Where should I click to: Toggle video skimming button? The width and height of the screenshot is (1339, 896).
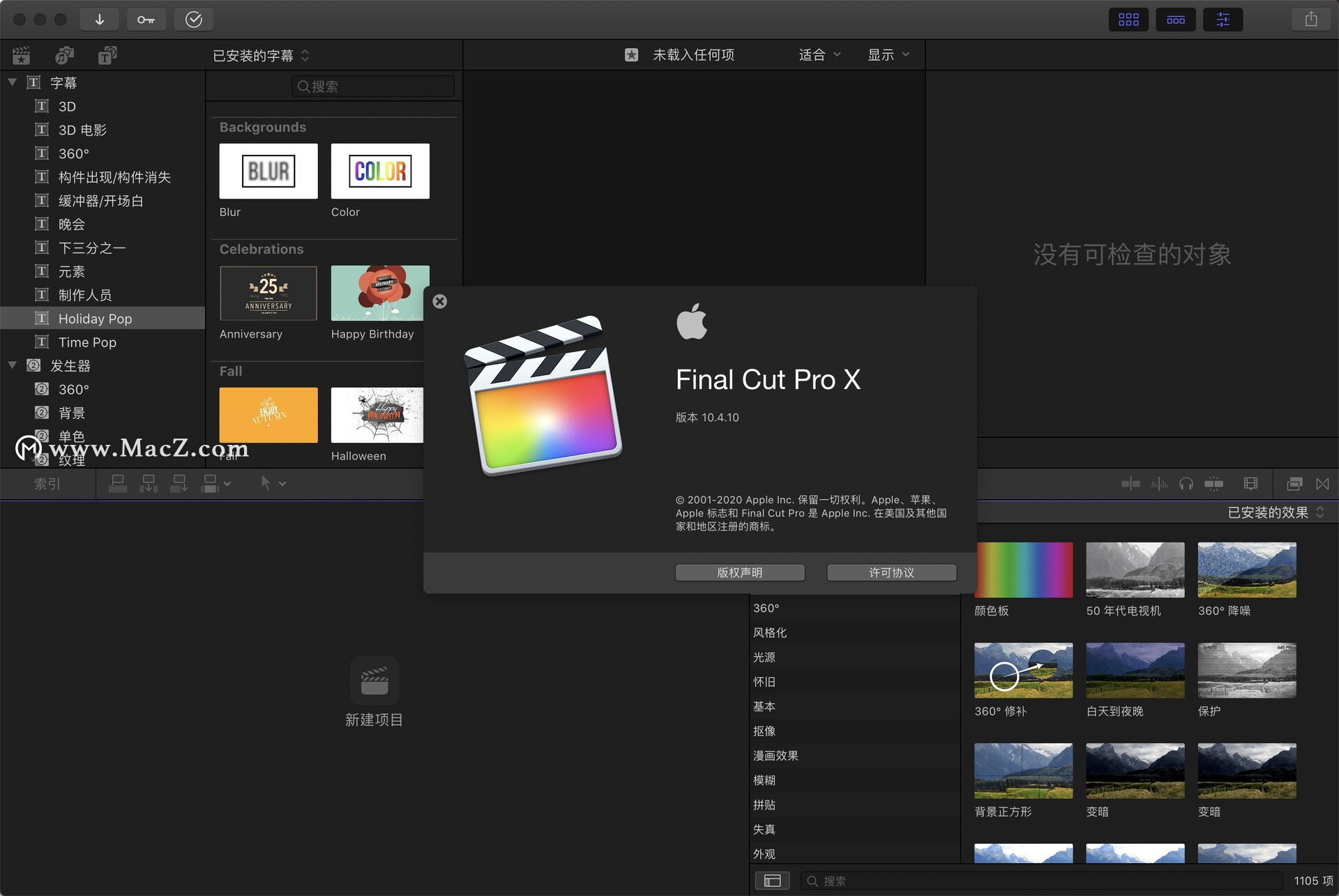[1130, 484]
